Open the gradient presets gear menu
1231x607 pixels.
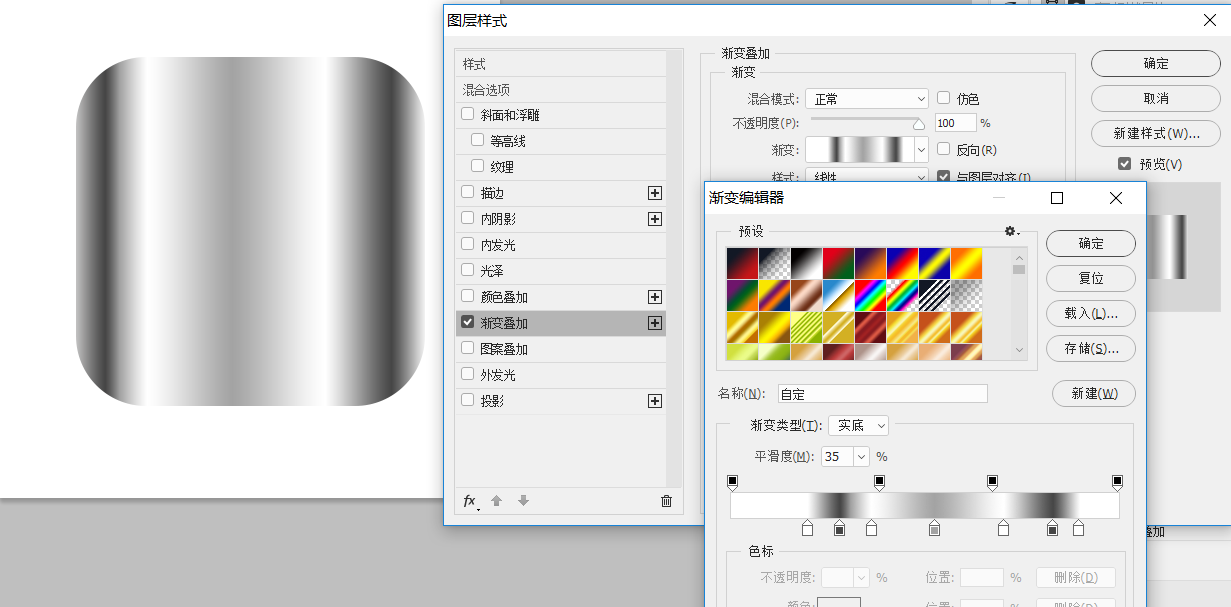(x=1012, y=231)
